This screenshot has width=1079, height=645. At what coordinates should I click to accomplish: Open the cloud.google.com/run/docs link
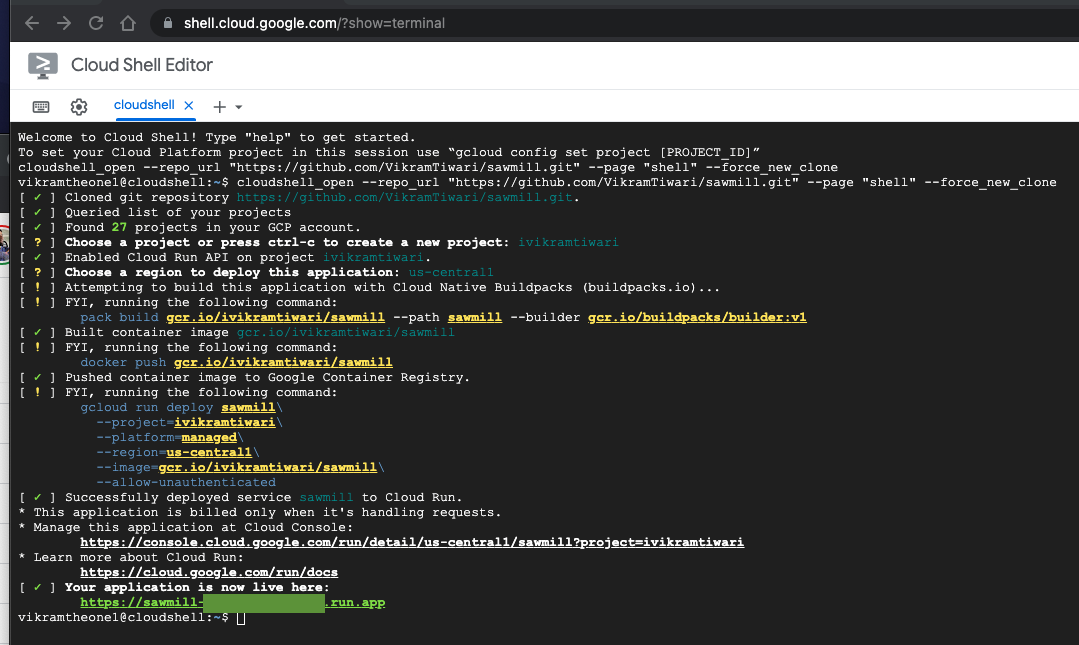pyautogui.click(x=209, y=573)
